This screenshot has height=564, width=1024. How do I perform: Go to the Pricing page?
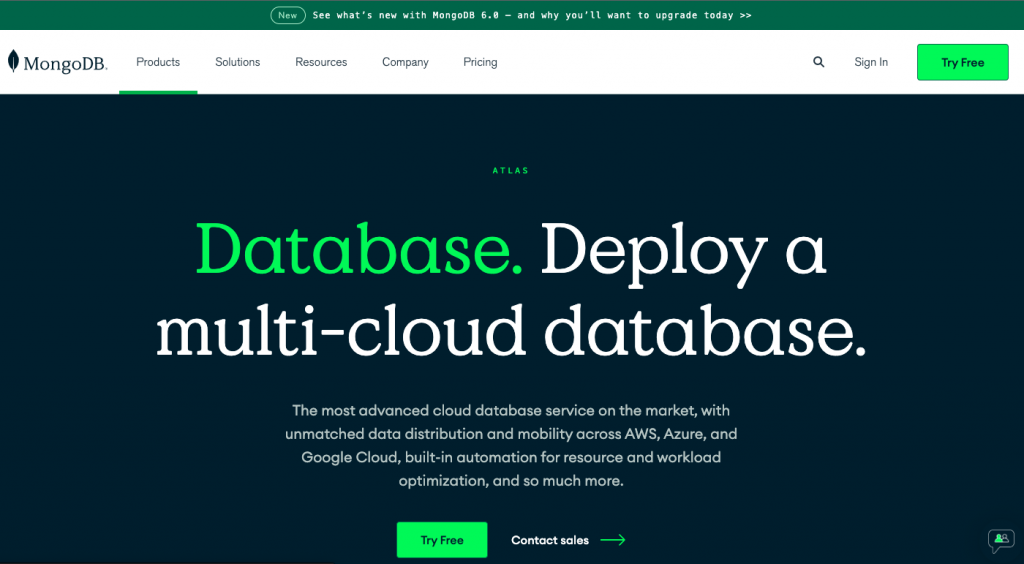(x=480, y=62)
